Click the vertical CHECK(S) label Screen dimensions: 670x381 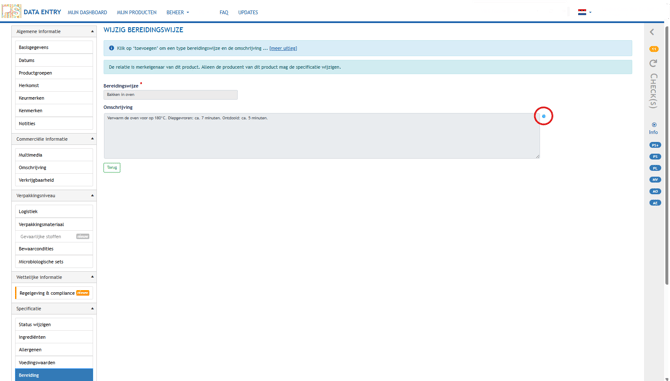click(653, 91)
